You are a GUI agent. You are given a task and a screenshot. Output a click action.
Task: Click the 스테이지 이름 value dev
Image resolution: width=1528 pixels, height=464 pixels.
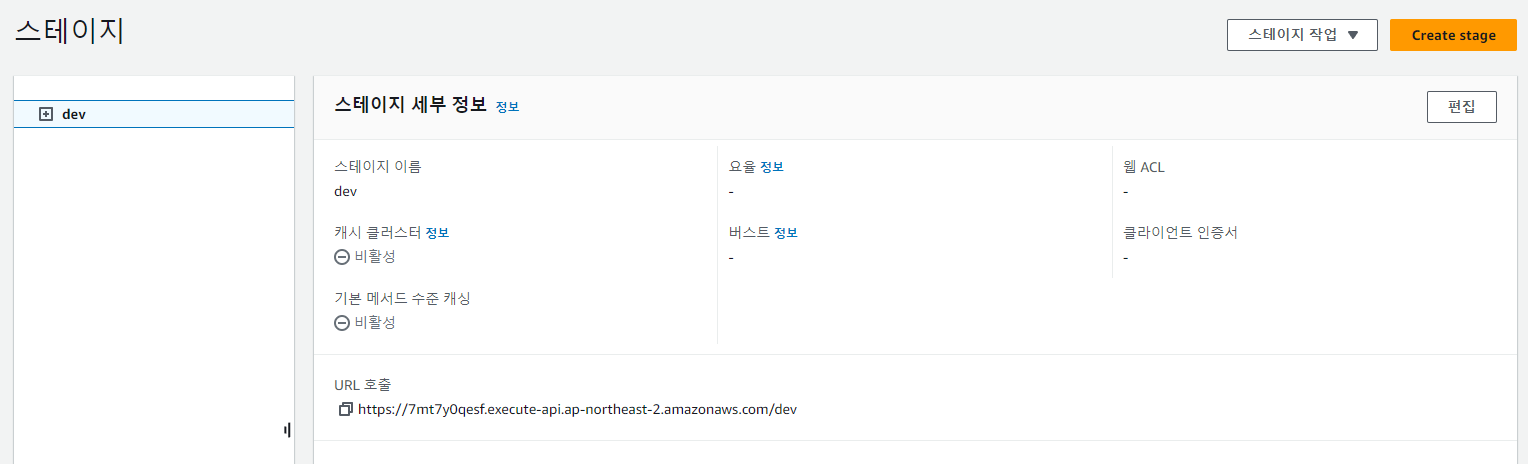click(x=345, y=191)
